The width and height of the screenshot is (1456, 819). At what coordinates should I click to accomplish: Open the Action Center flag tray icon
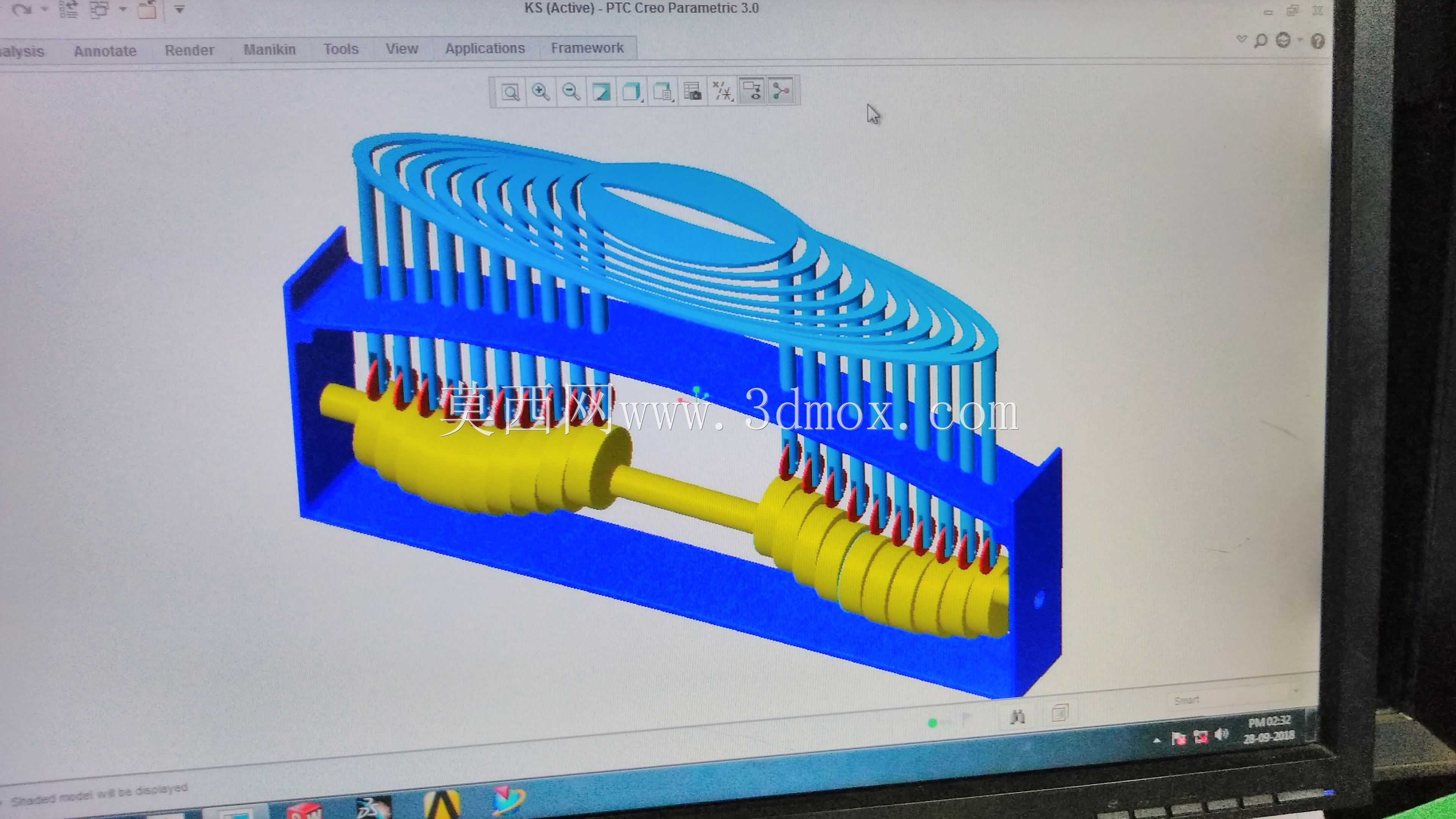pyautogui.click(x=1178, y=738)
